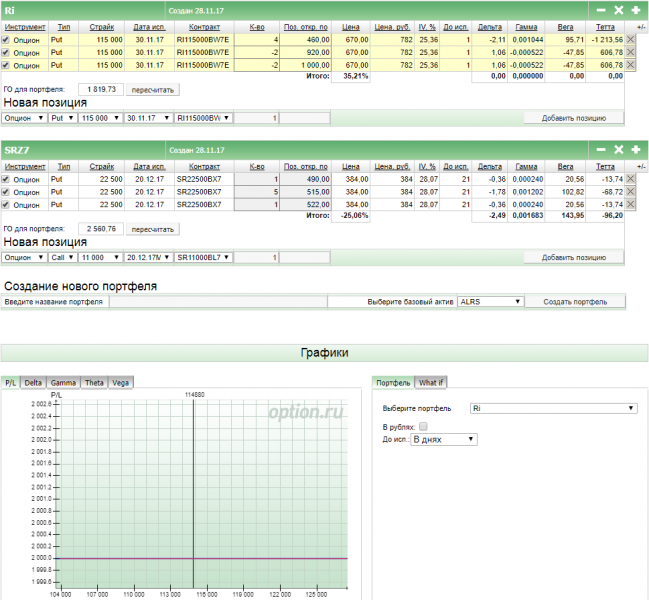Collapse the SRZ7 portfolio with minus icon
649x600 pixels.
pyautogui.click(x=602, y=149)
